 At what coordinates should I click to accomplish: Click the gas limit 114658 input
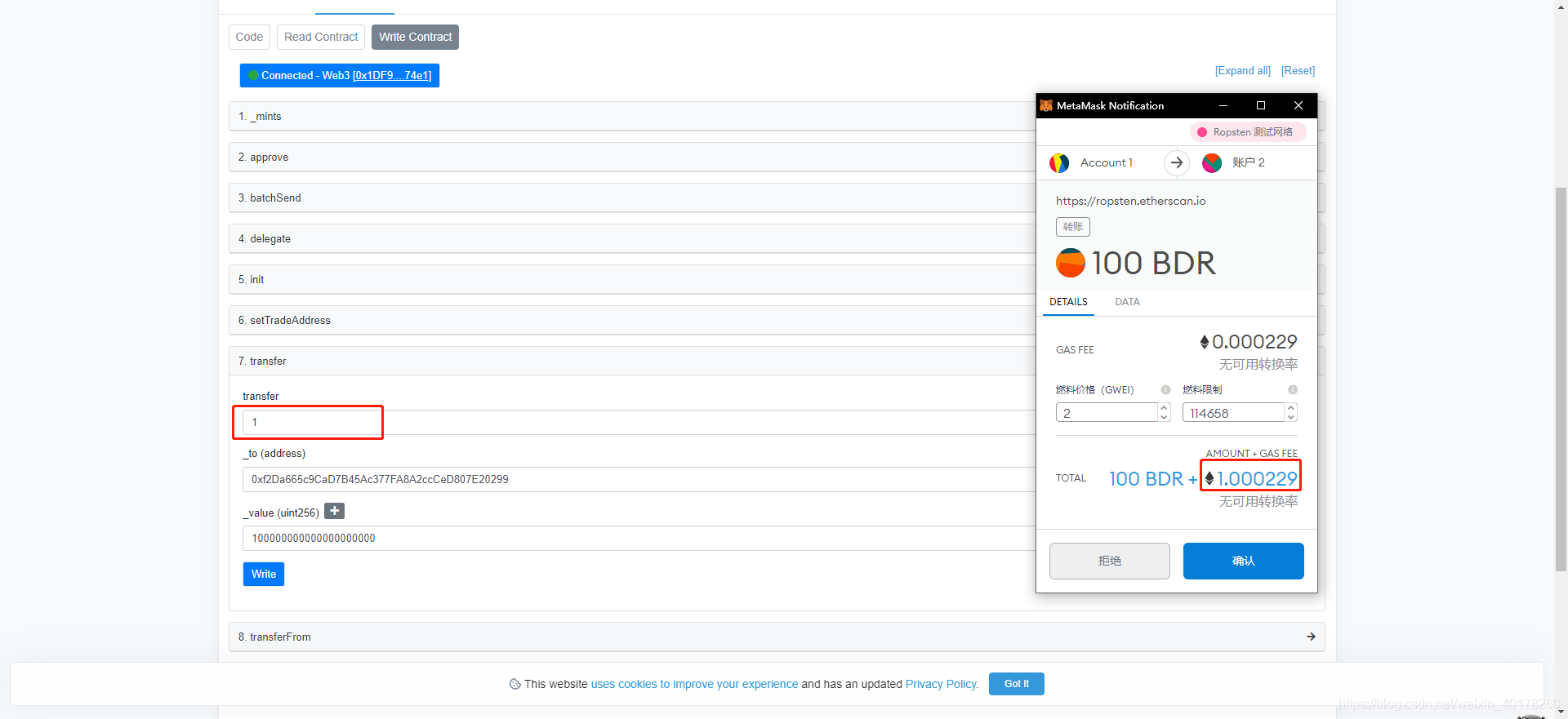[1234, 413]
